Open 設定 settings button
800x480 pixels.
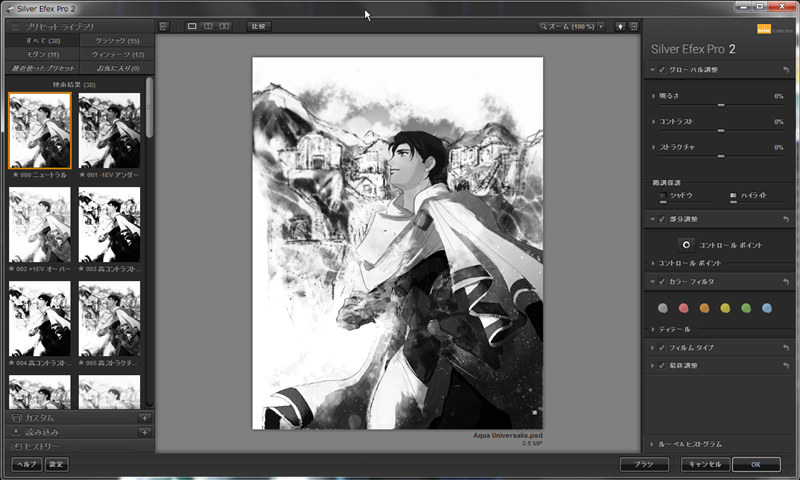(x=56, y=464)
